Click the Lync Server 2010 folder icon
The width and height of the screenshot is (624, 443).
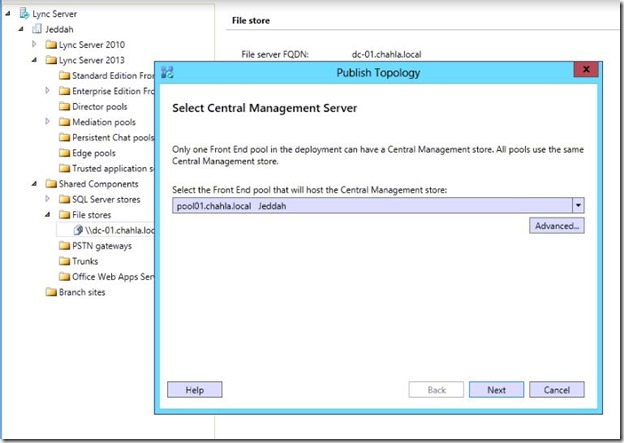click(51, 44)
